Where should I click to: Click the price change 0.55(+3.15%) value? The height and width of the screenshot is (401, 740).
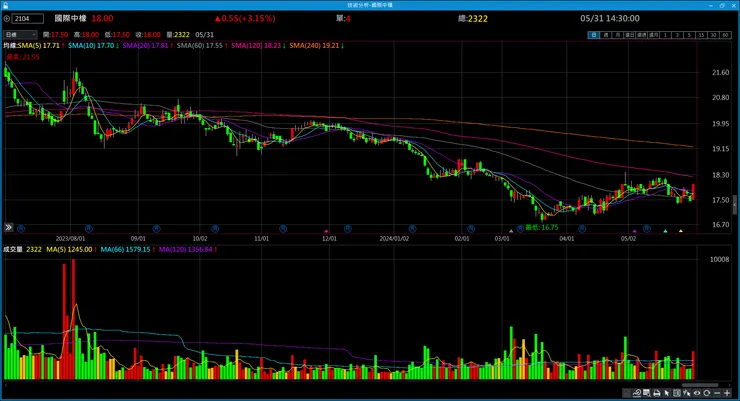[245, 18]
